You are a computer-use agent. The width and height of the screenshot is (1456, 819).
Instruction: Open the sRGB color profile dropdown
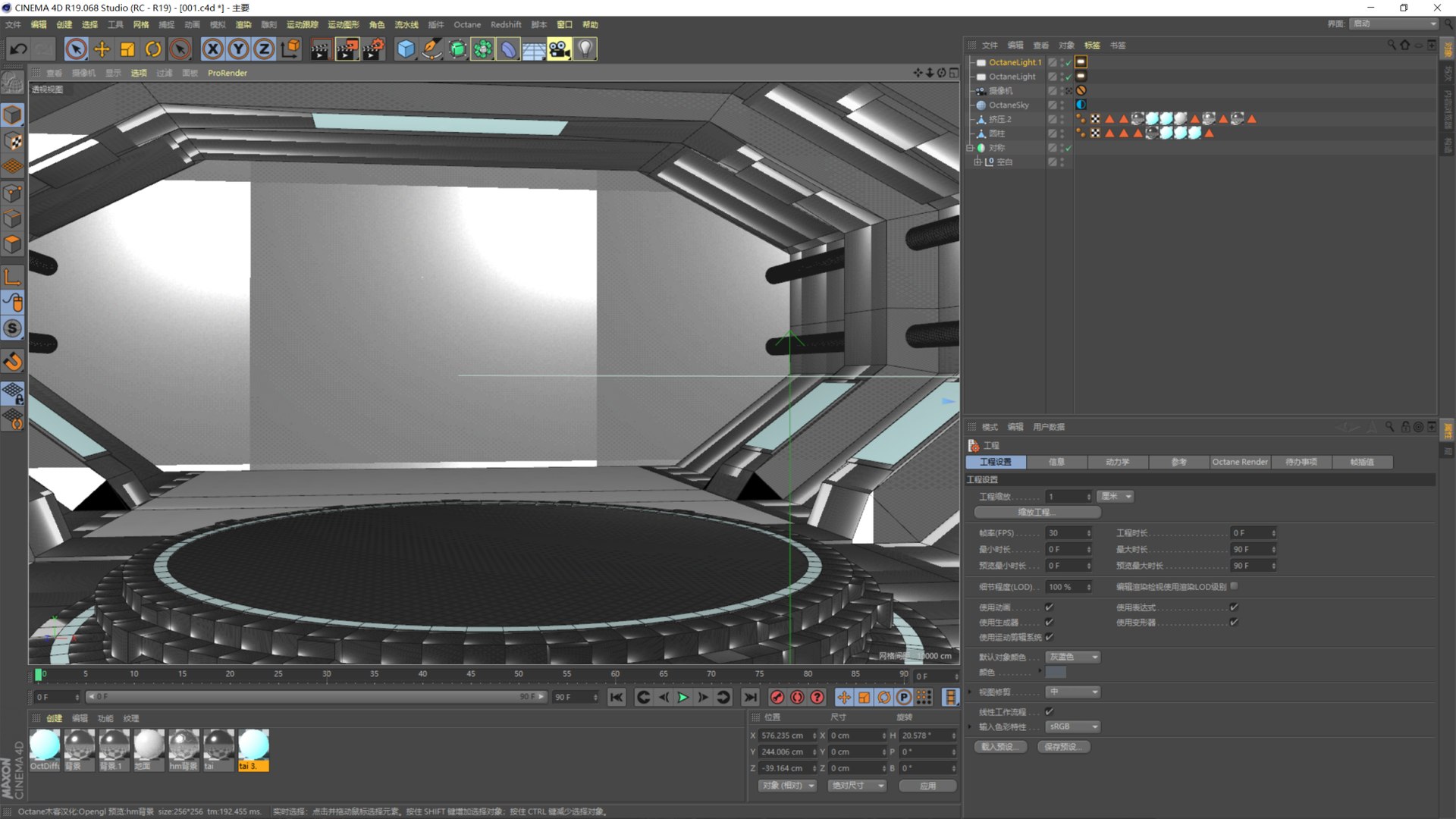point(1072,726)
